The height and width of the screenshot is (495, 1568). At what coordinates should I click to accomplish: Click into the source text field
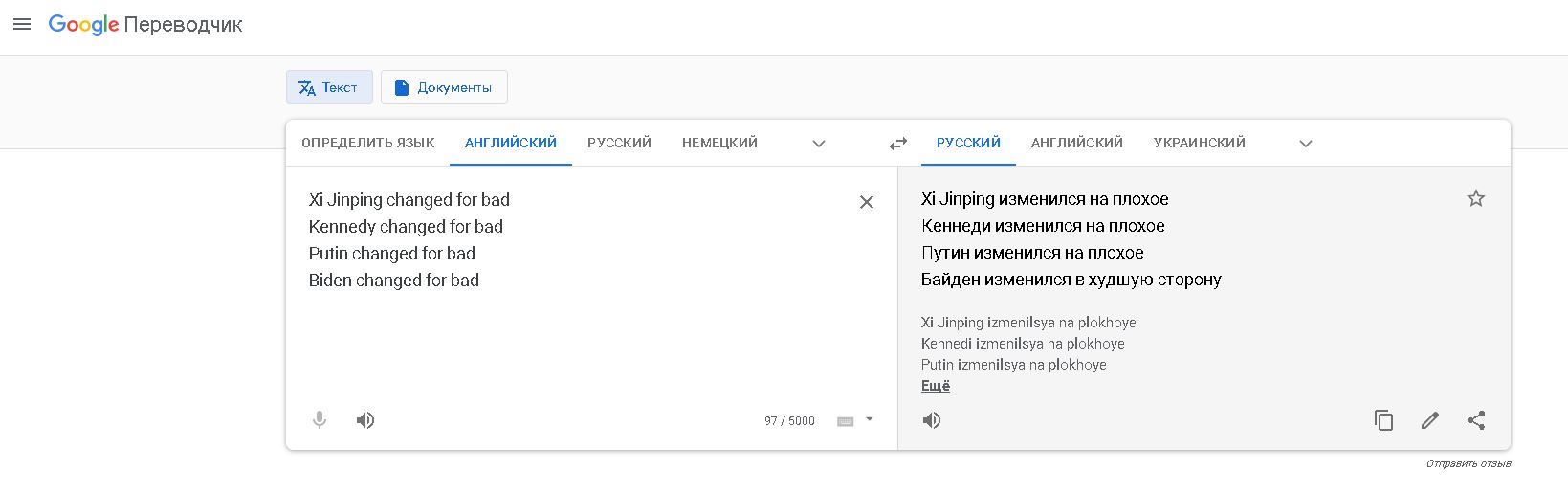coord(574,278)
